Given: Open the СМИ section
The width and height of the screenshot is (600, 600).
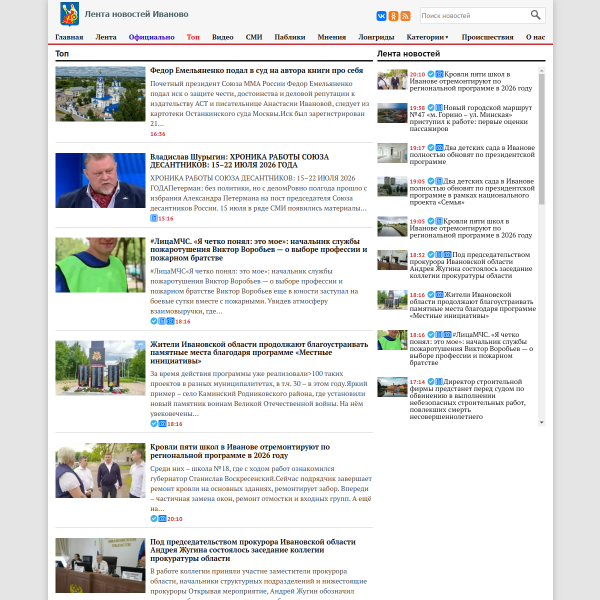Looking at the screenshot, I should click(254, 37).
